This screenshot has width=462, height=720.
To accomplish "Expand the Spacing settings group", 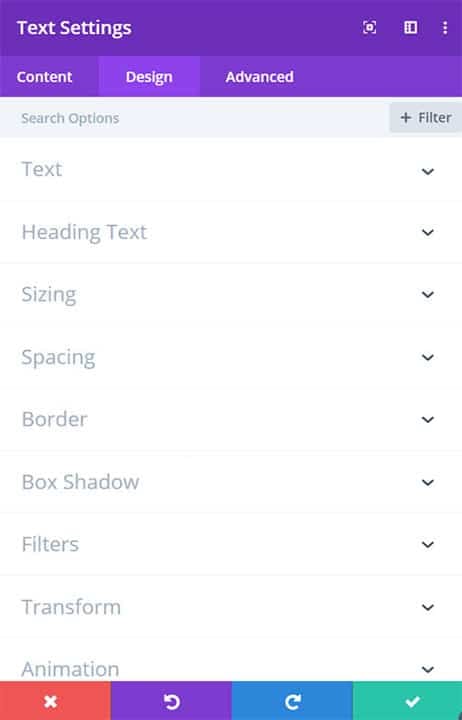I will click(x=231, y=357).
